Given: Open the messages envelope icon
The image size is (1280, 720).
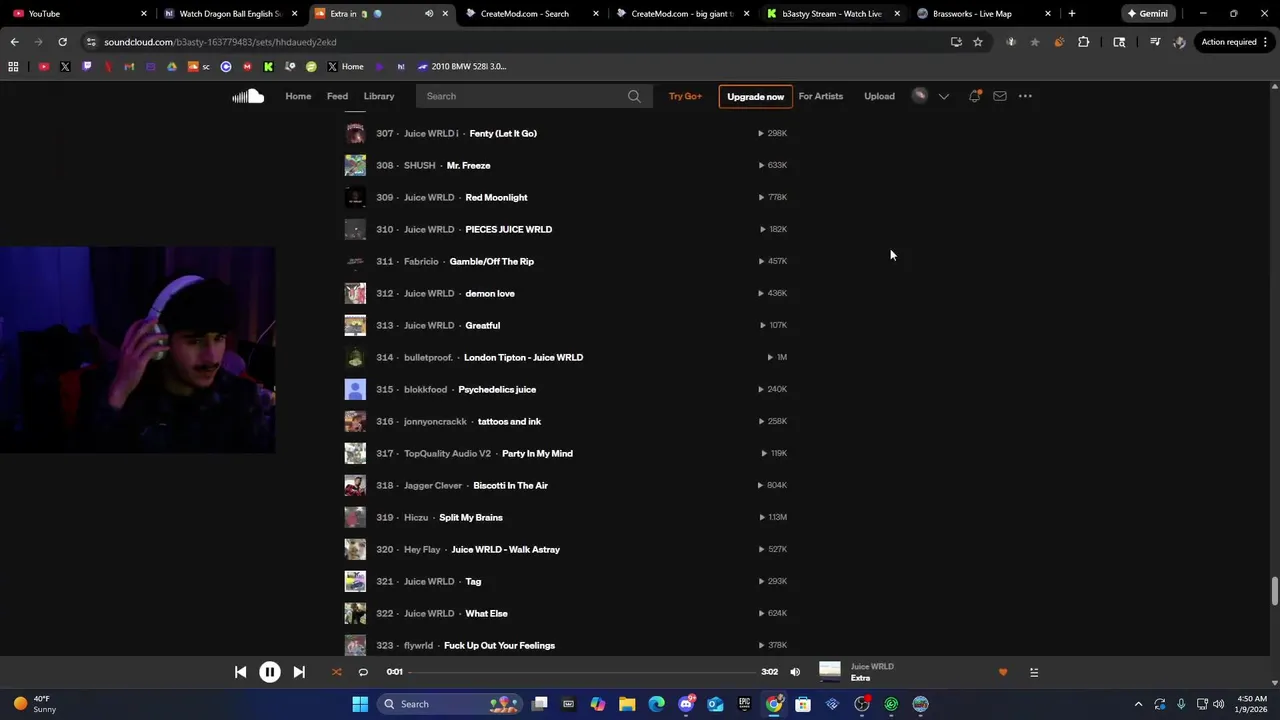Looking at the screenshot, I should coord(999,96).
